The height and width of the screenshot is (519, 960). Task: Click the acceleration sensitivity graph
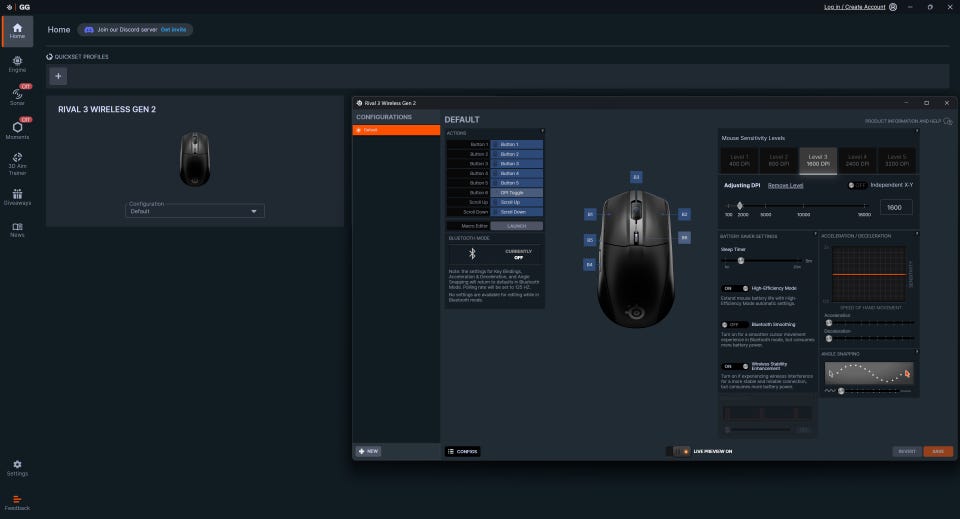coord(869,274)
